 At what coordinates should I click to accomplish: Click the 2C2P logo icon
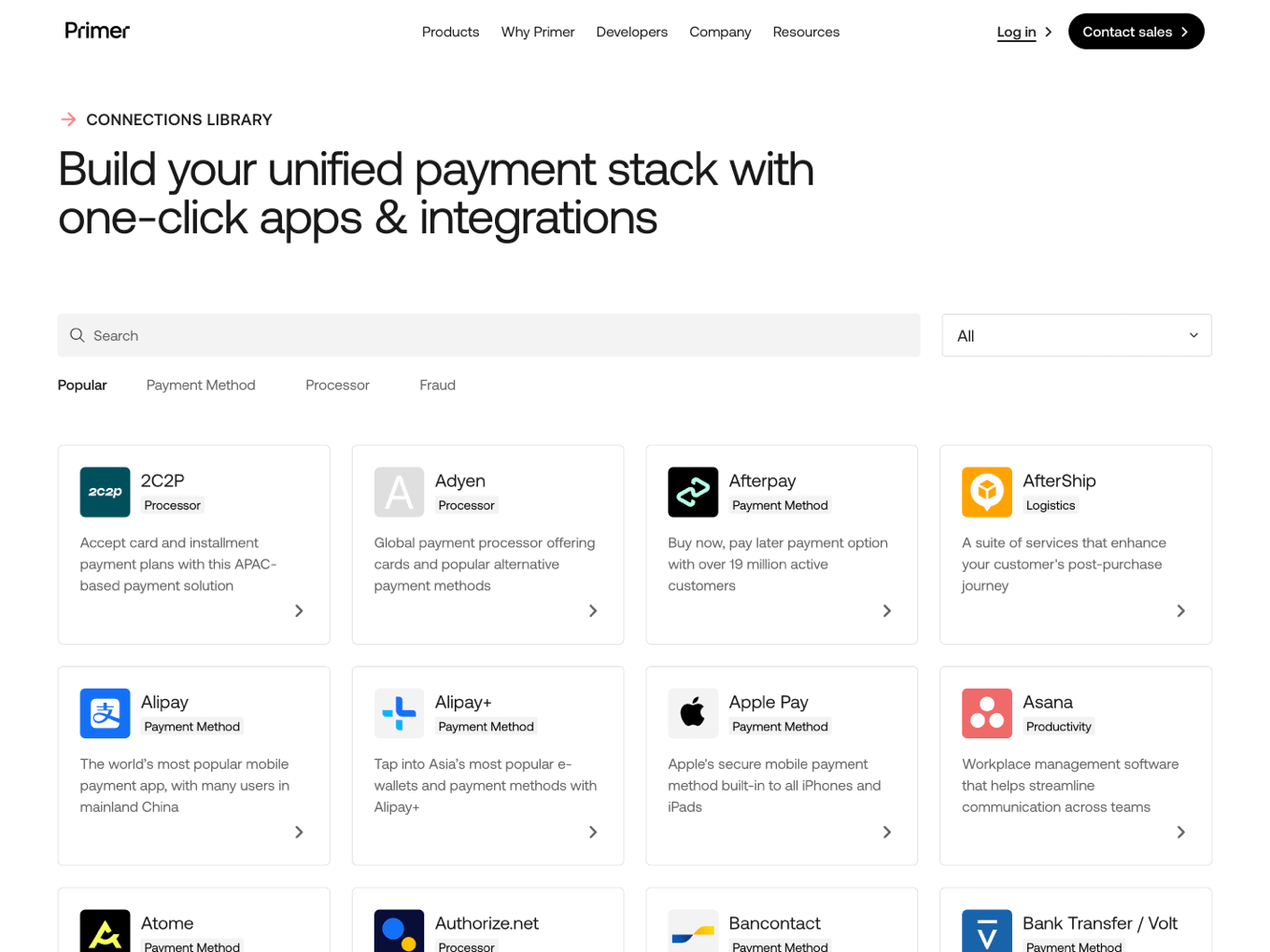(105, 492)
